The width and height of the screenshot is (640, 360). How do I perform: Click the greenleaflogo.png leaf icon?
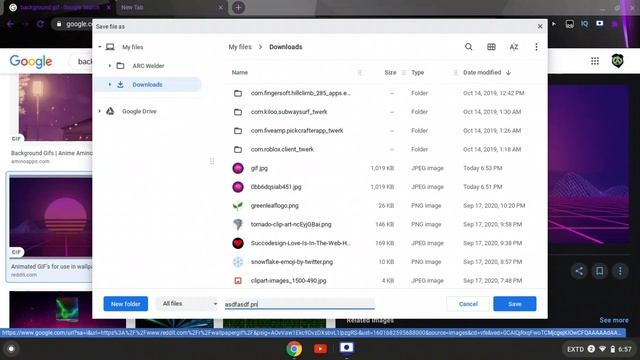pos(238,206)
